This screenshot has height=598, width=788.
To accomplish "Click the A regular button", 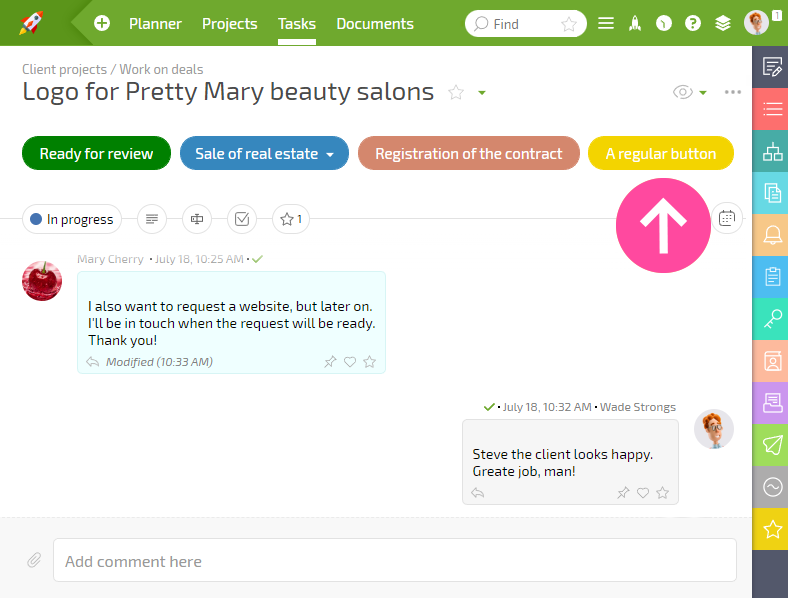I will point(661,153).
